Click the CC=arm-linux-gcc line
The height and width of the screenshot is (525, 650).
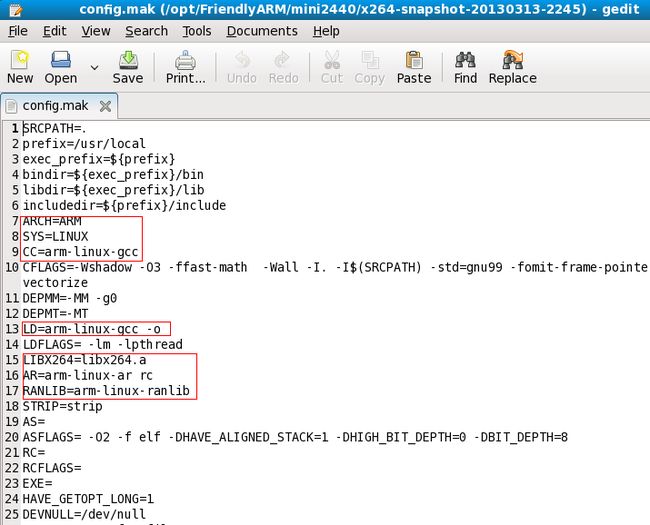(80, 252)
